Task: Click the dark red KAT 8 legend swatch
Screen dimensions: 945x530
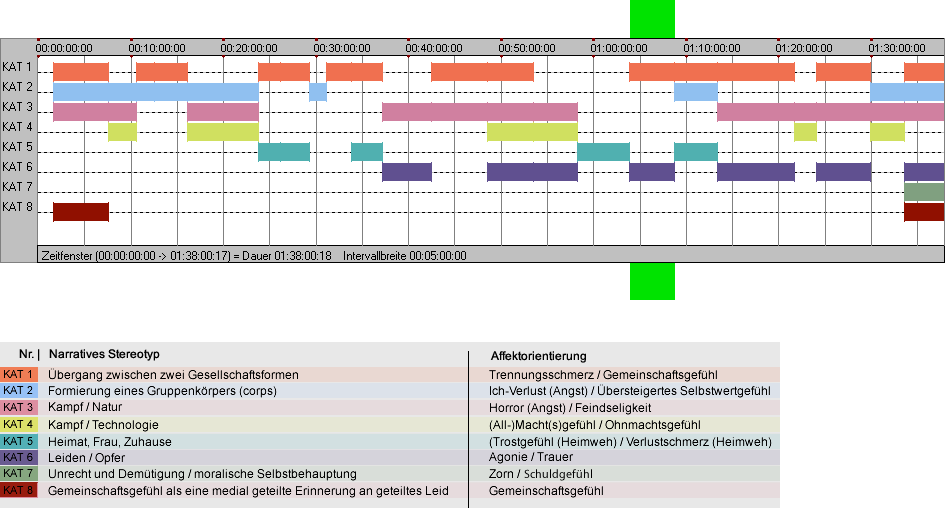Action: point(19,490)
